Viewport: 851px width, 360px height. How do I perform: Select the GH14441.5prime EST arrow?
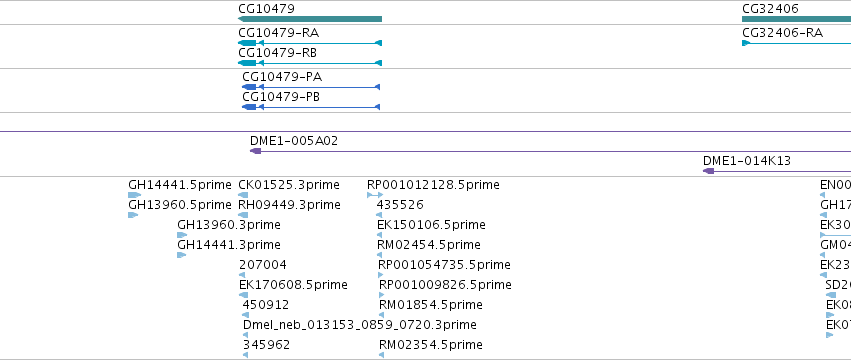coord(135,195)
